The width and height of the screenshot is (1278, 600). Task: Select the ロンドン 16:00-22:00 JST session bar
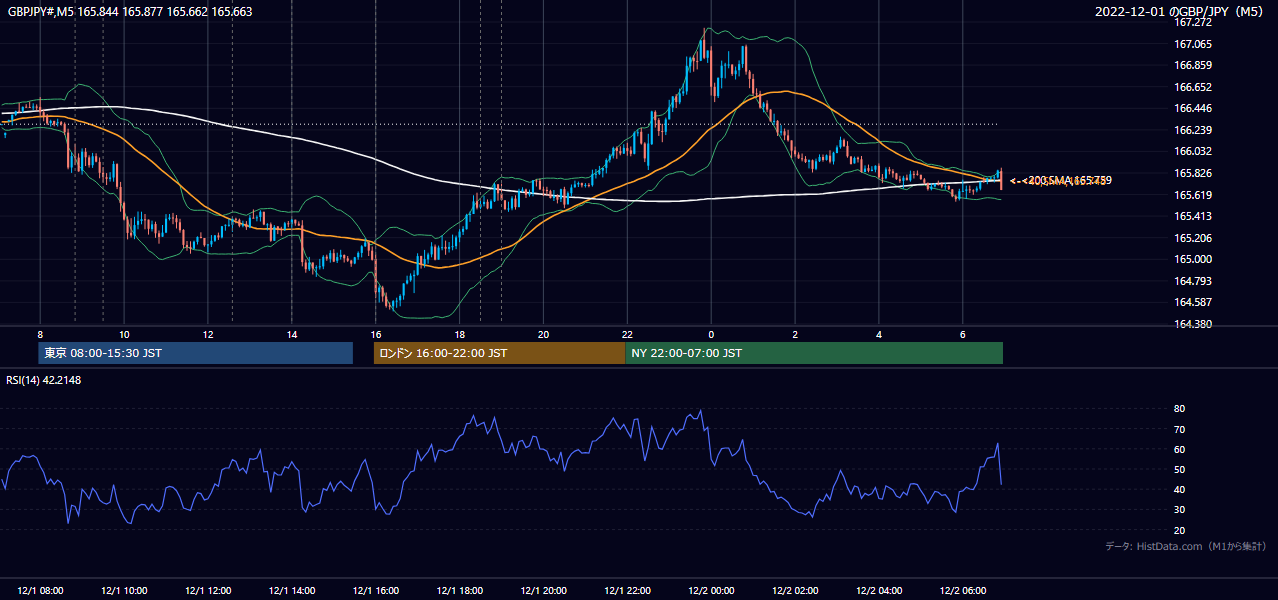499,353
